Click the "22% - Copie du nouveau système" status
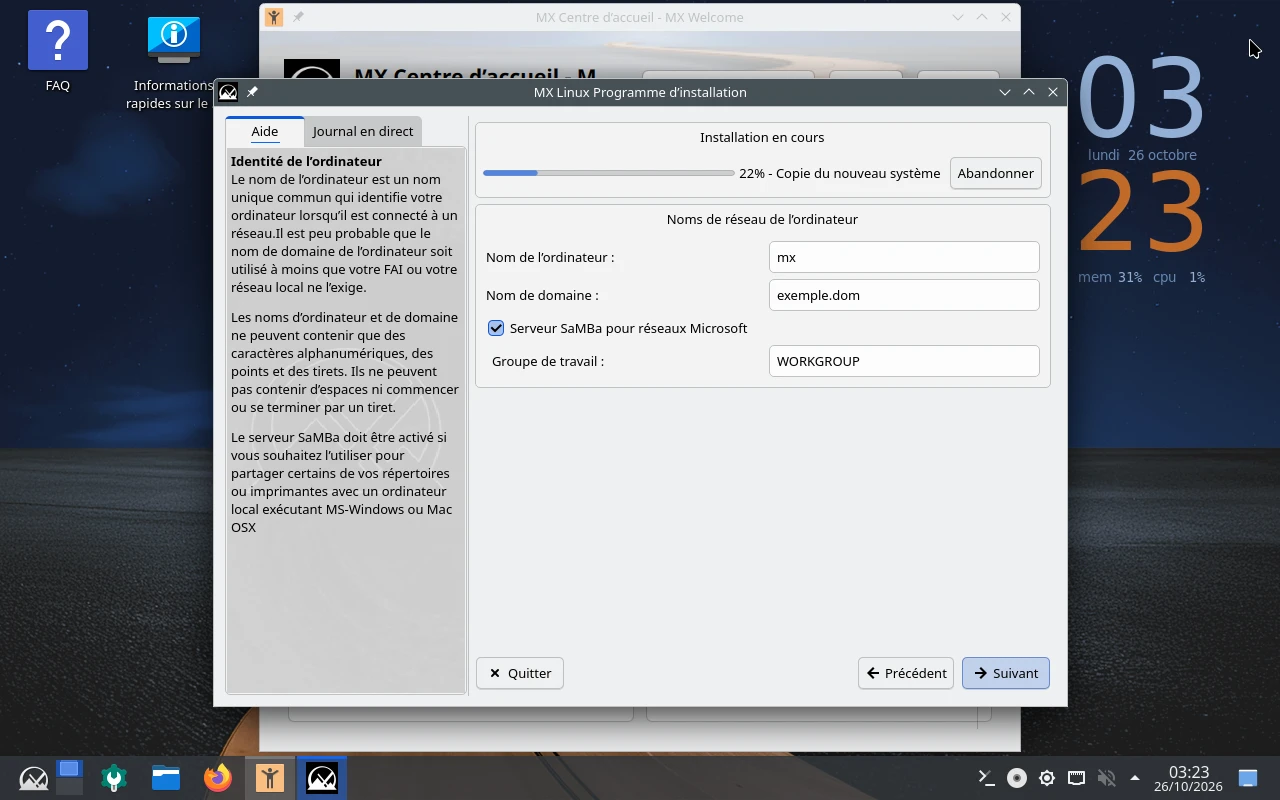 click(x=840, y=173)
